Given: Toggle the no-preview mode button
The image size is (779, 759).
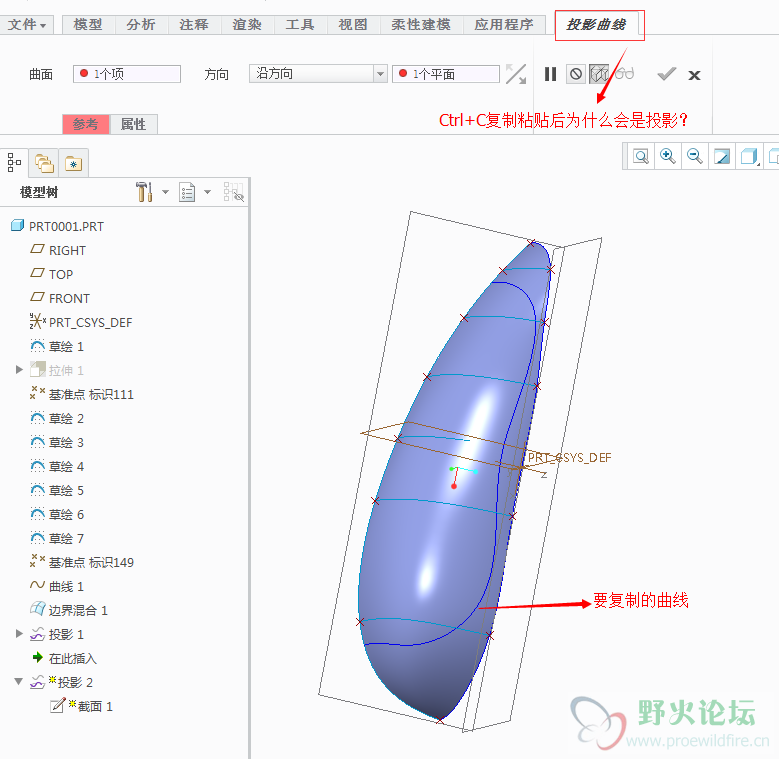Looking at the screenshot, I should [x=575, y=74].
